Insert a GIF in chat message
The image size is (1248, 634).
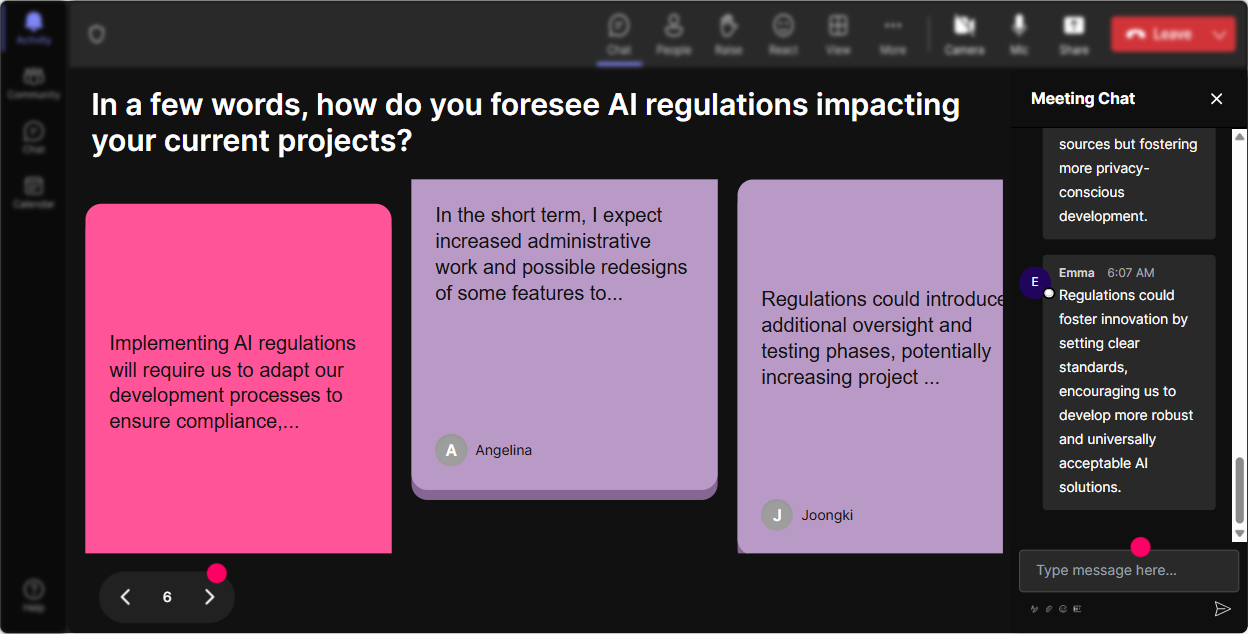[1077, 608]
